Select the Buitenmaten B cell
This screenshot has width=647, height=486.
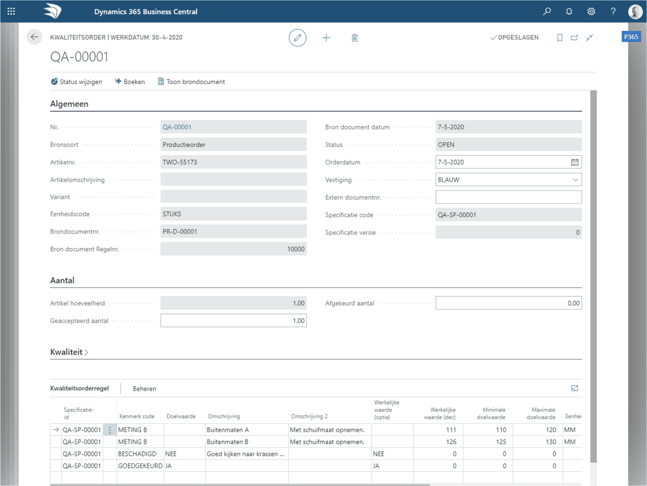247,442
